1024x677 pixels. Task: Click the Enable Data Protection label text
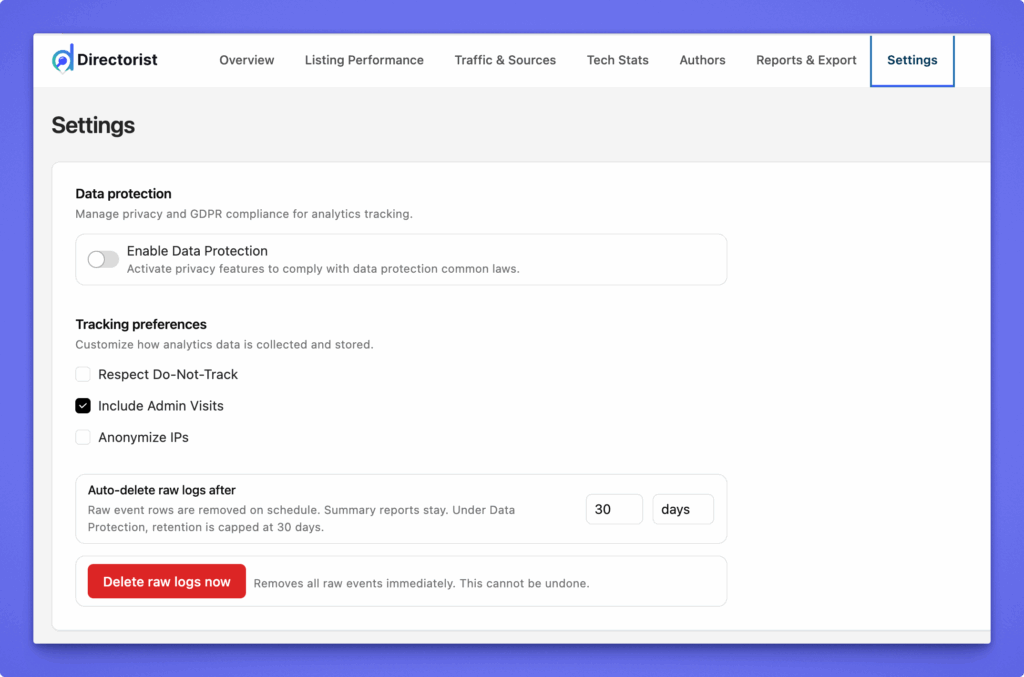(197, 251)
